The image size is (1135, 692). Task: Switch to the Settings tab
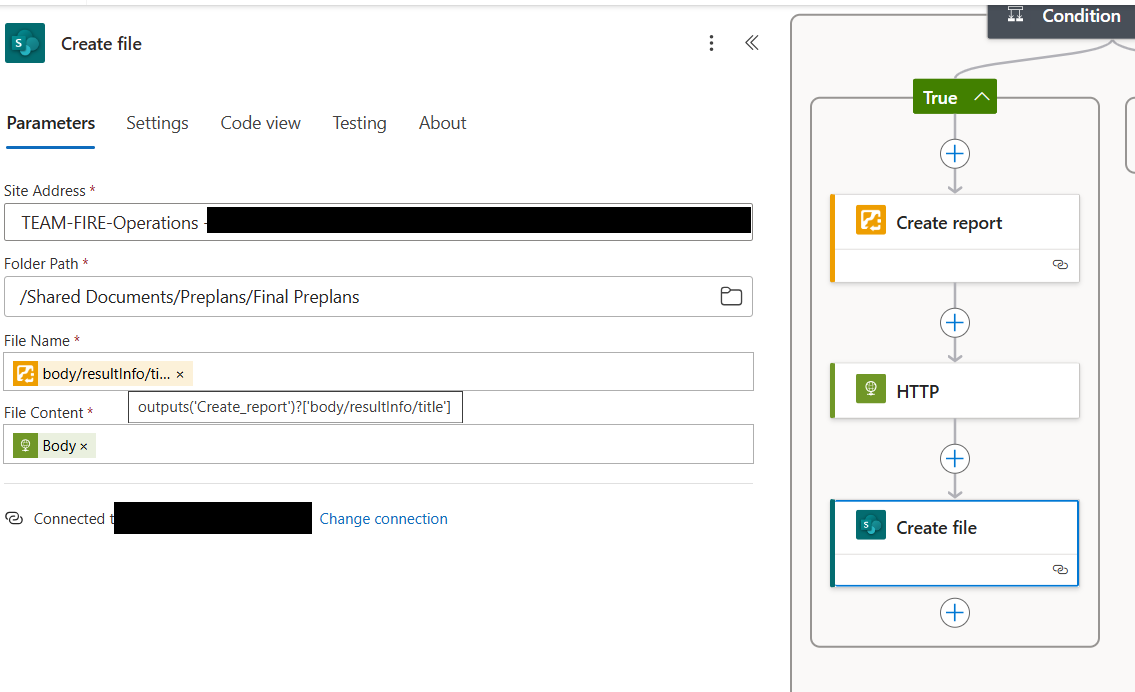click(x=157, y=122)
